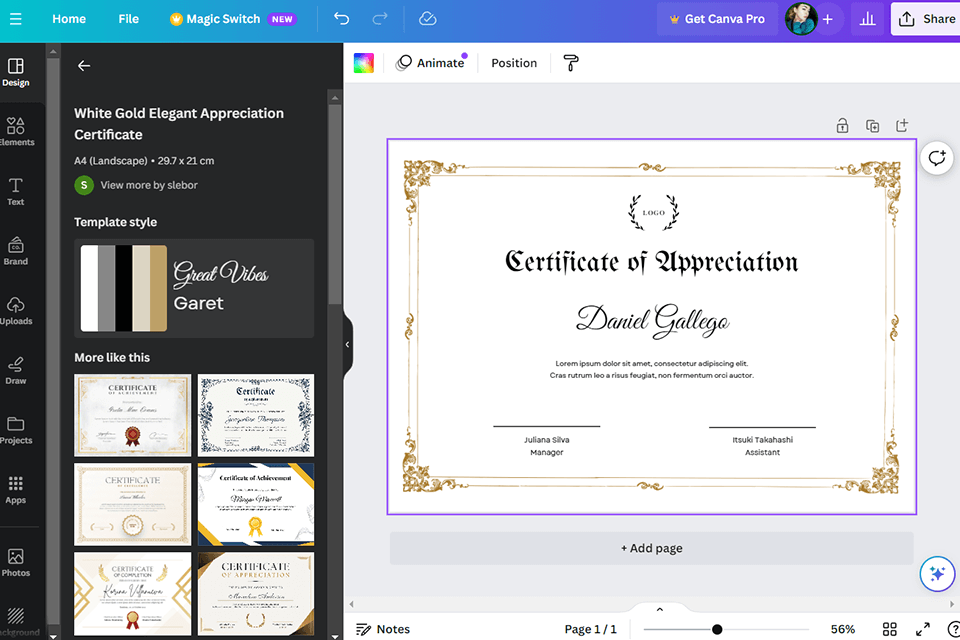Click the 56% zoom level
The height and width of the screenshot is (640, 960).
click(842, 629)
